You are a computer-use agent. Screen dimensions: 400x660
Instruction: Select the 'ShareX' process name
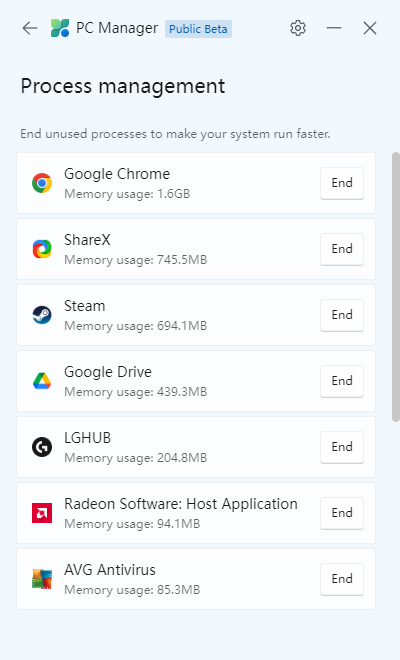pyautogui.click(x=87, y=240)
